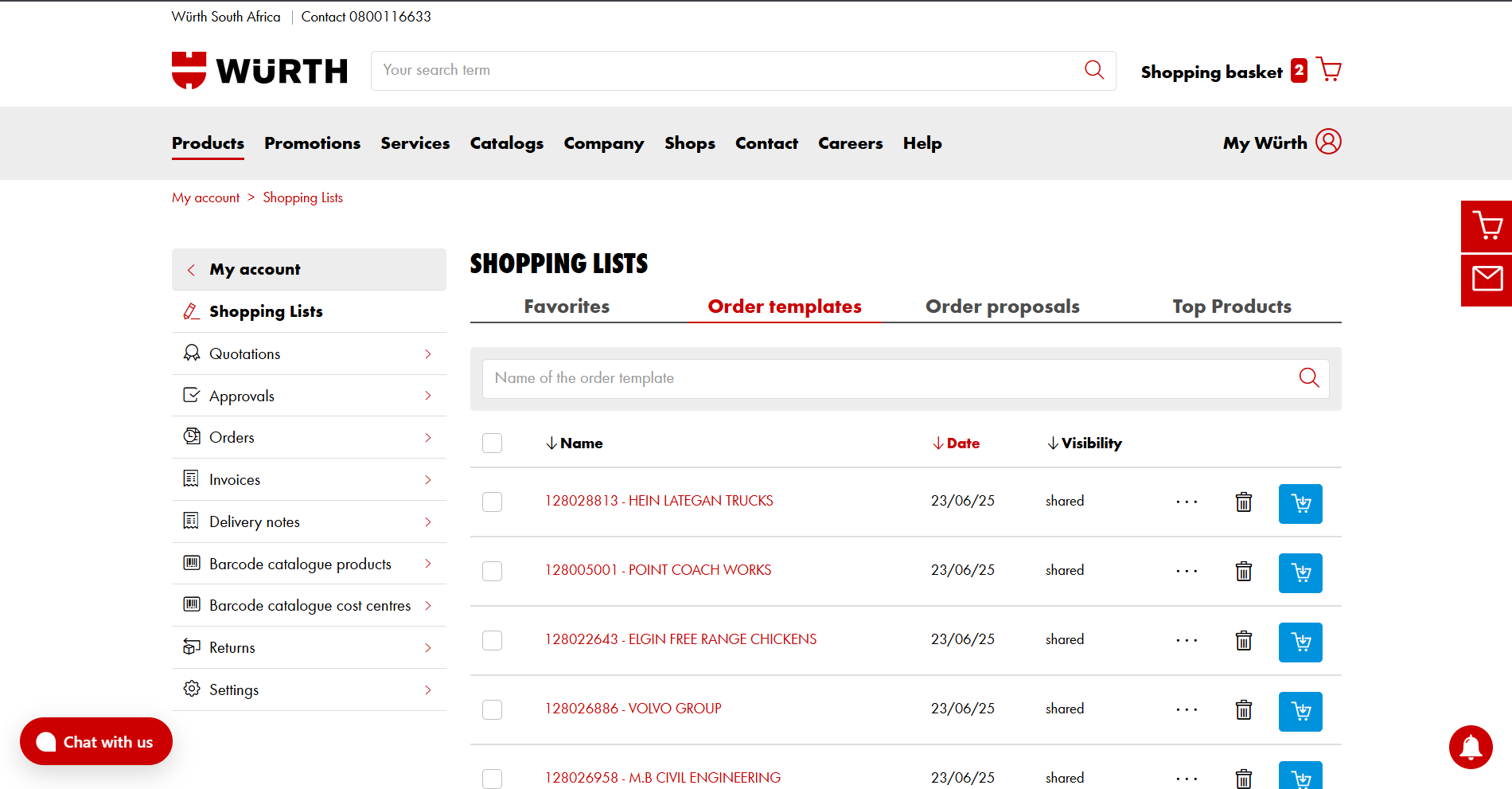Sort the table by Visibility column
The image size is (1512, 789).
1084,443
